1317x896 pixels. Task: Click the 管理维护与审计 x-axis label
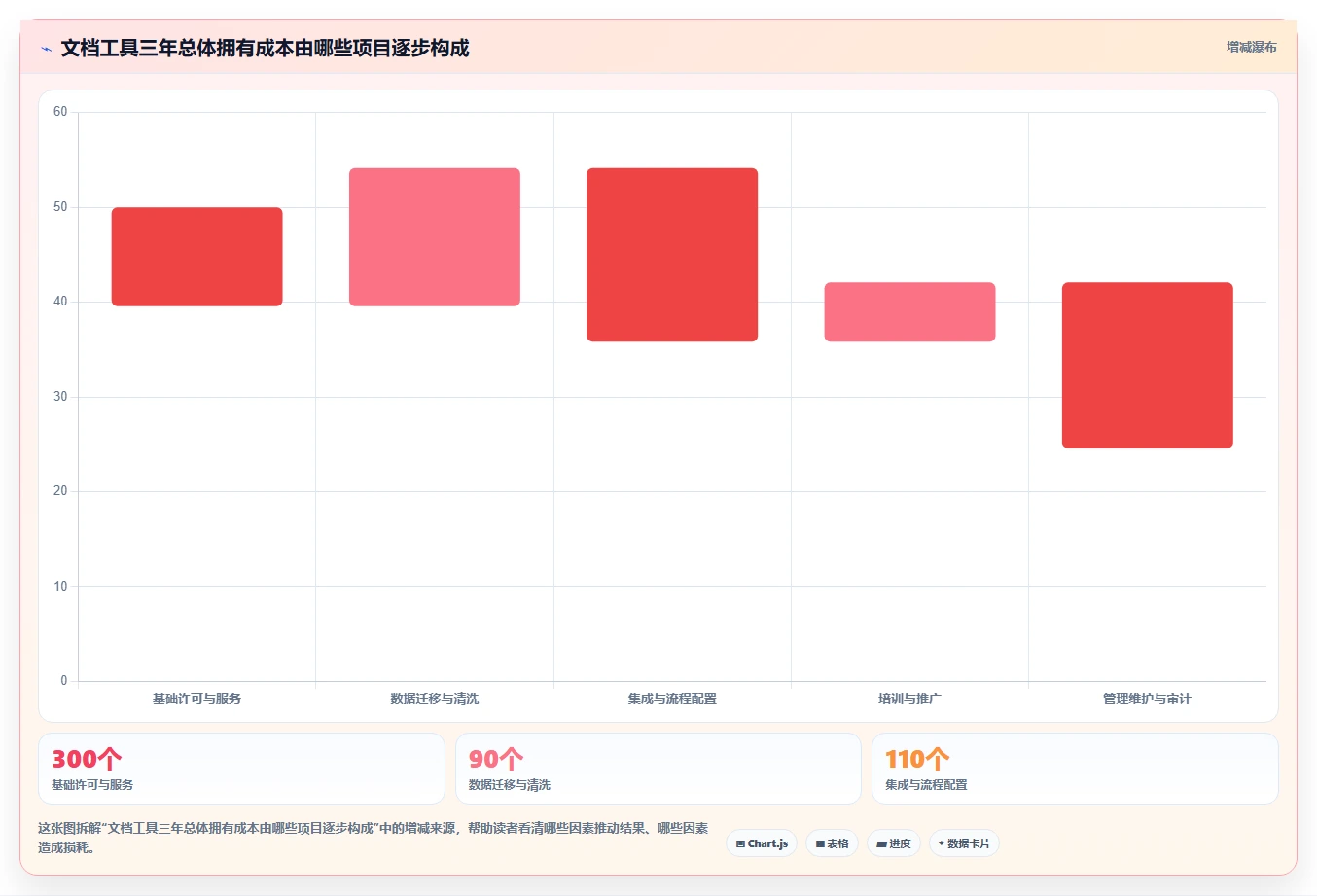tap(1148, 699)
